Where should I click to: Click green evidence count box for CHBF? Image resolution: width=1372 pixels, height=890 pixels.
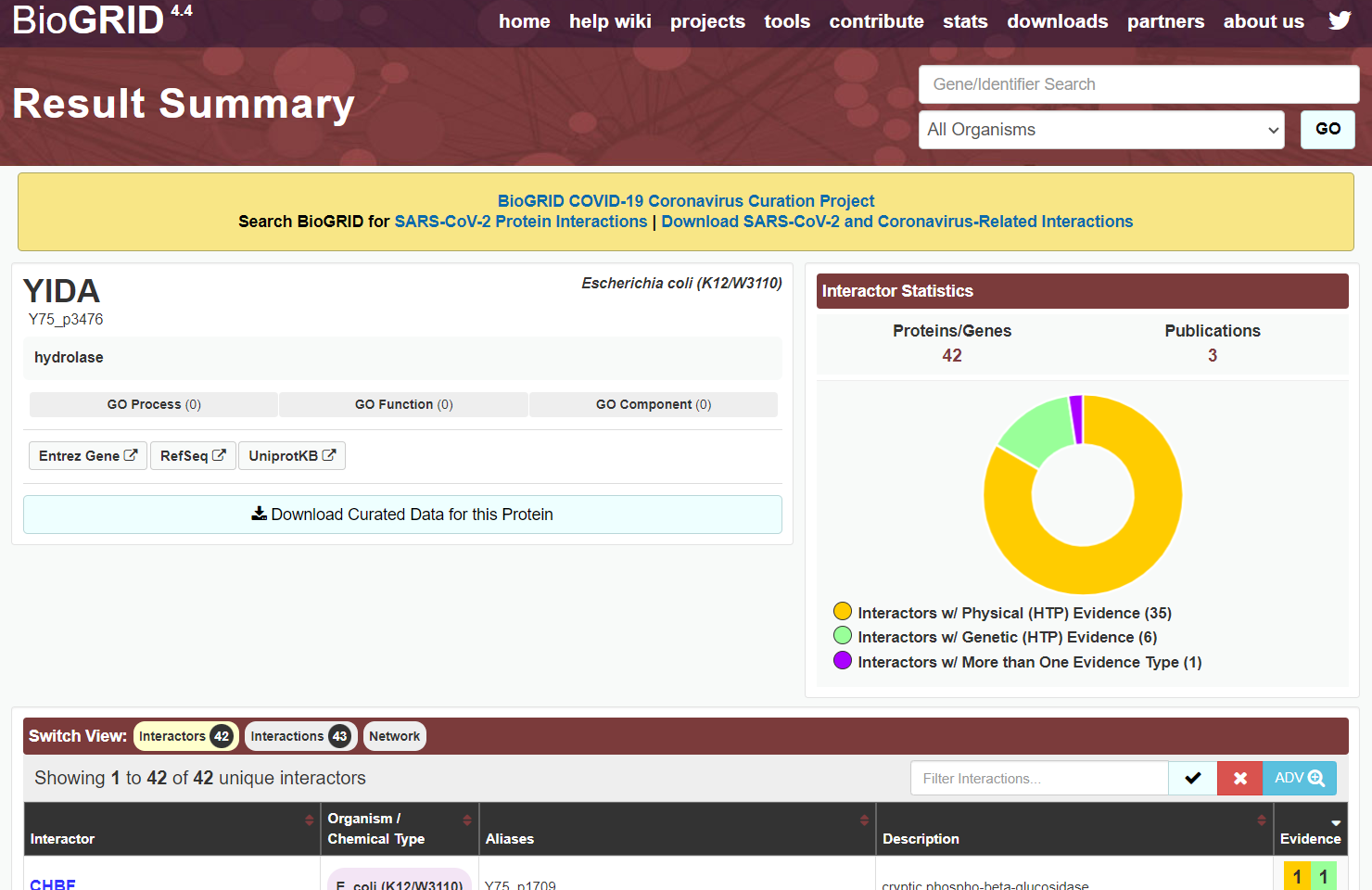coord(1324,876)
